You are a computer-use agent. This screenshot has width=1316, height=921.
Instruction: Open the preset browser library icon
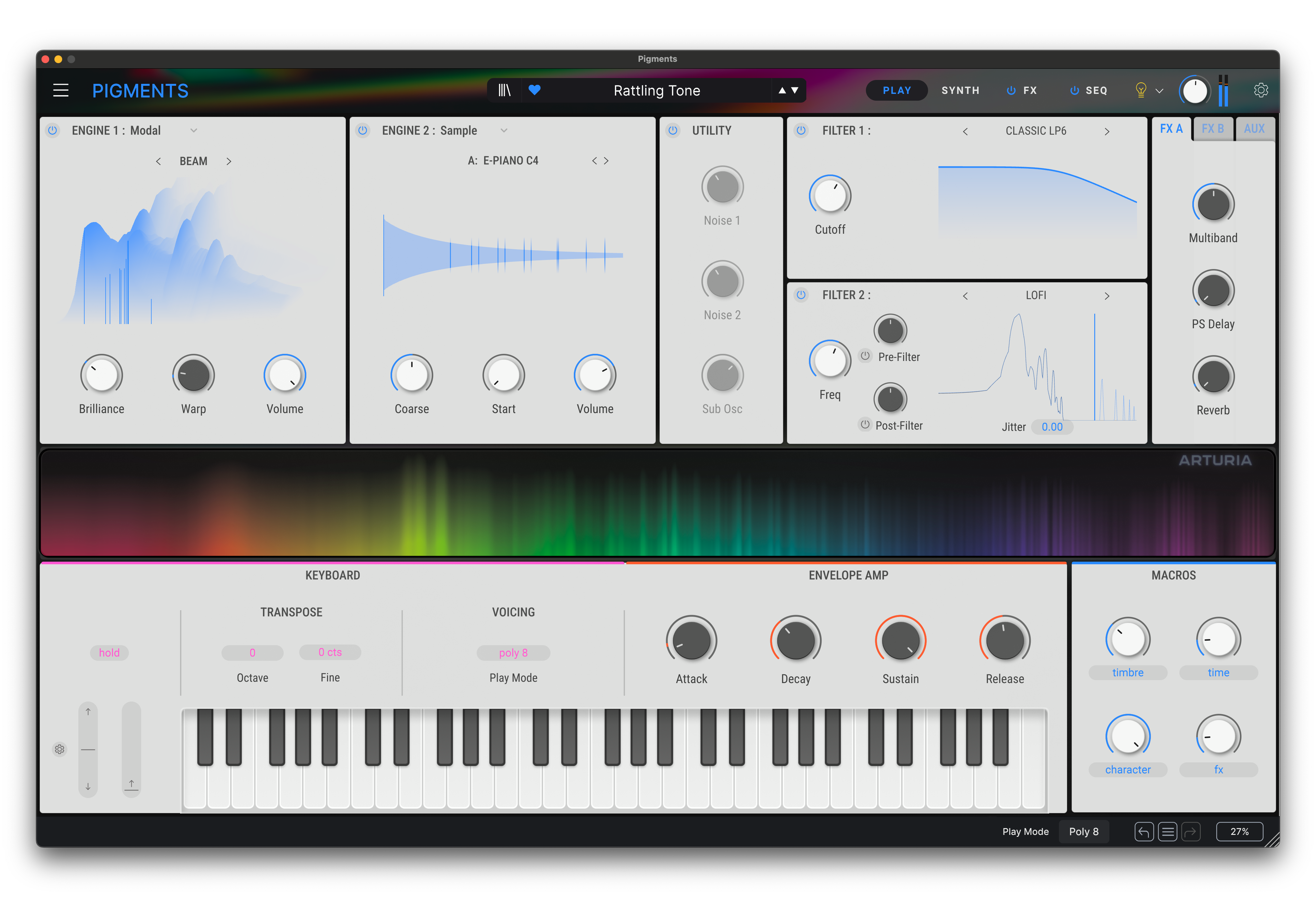[504, 91]
